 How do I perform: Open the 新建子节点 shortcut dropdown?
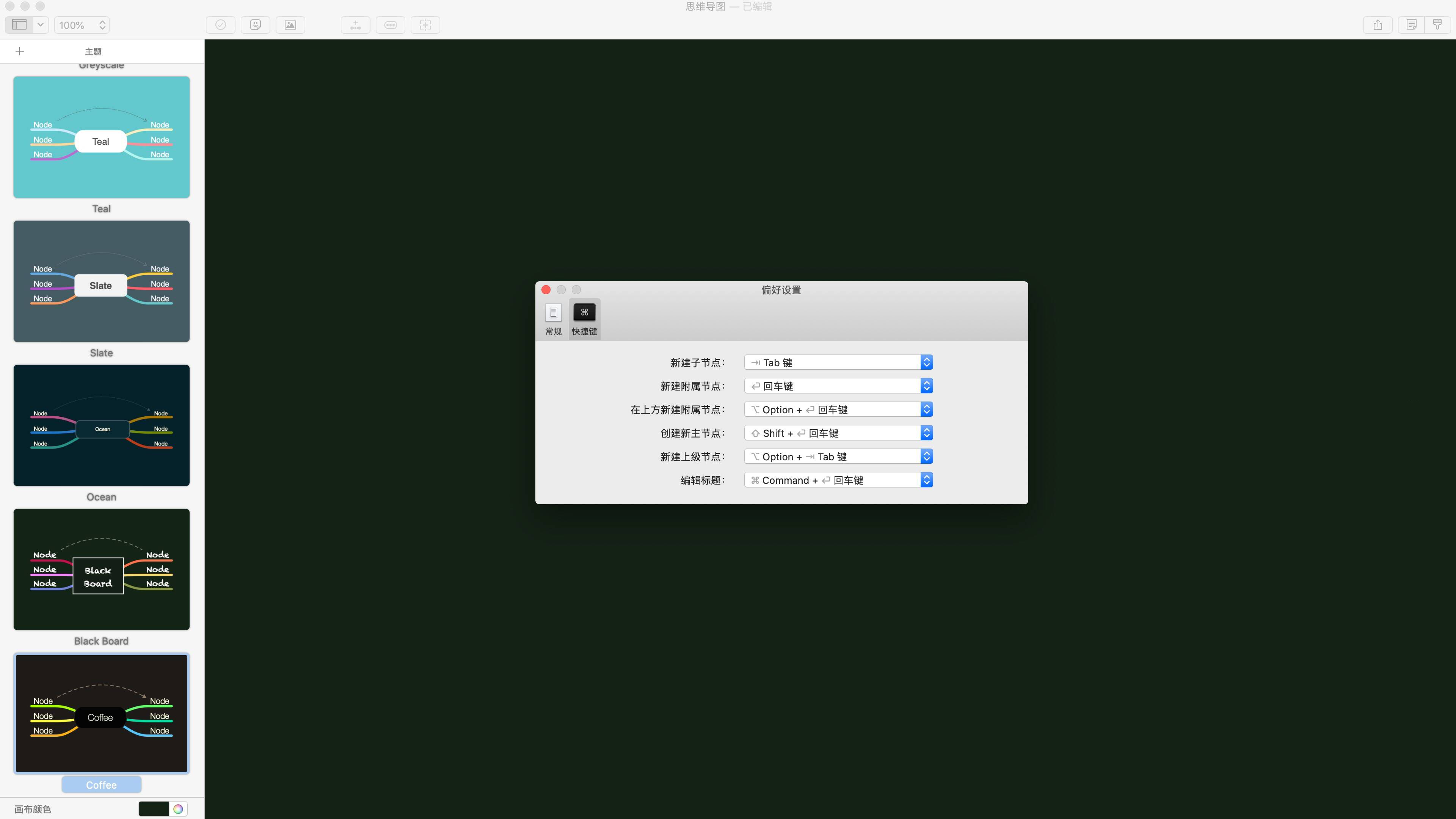pos(838,362)
